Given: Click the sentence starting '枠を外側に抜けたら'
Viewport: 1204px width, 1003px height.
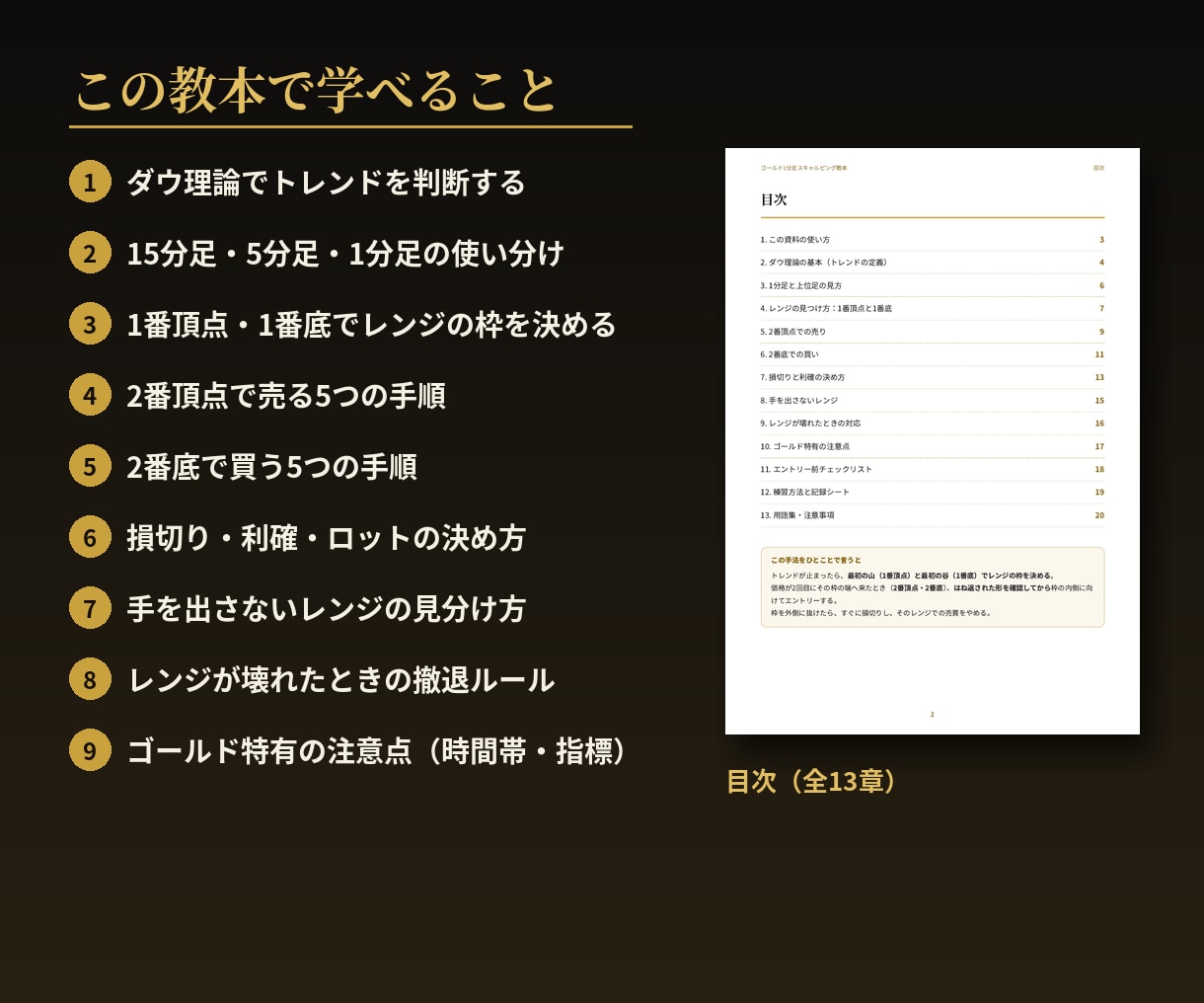Looking at the screenshot, I should tap(881, 612).
